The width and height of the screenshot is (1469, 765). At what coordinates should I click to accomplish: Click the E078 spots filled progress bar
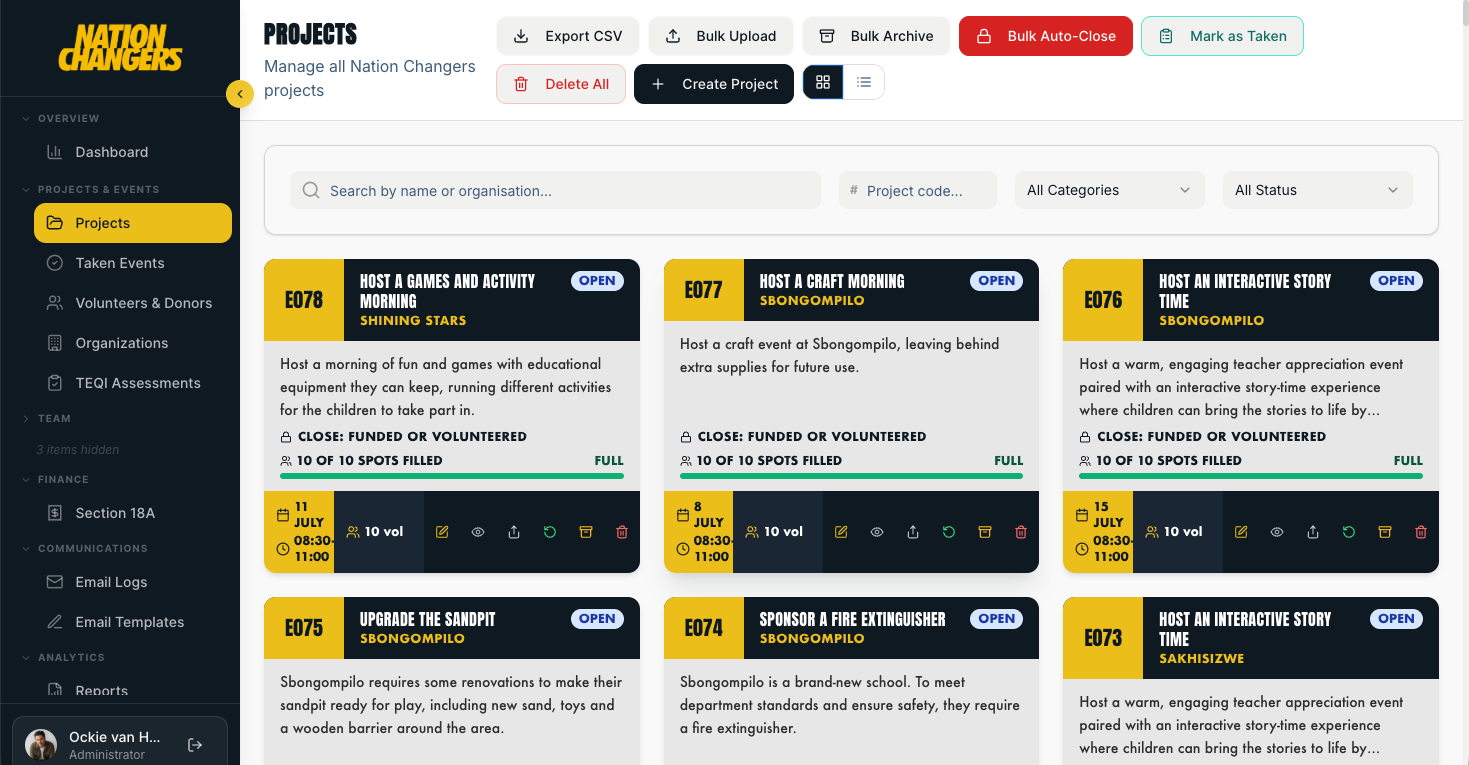pos(452,476)
